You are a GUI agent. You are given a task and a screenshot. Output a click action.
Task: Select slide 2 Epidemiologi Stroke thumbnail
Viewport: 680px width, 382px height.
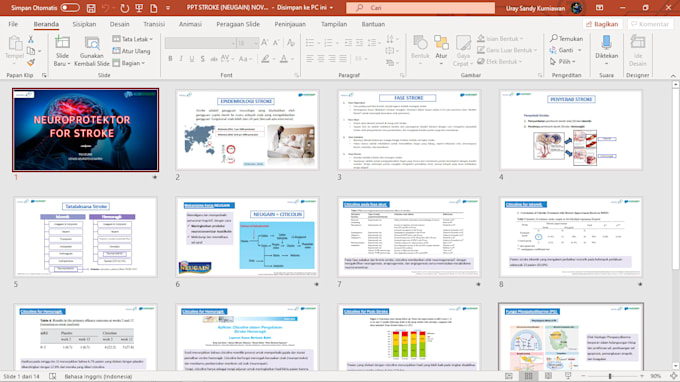[x=247, y=130]
